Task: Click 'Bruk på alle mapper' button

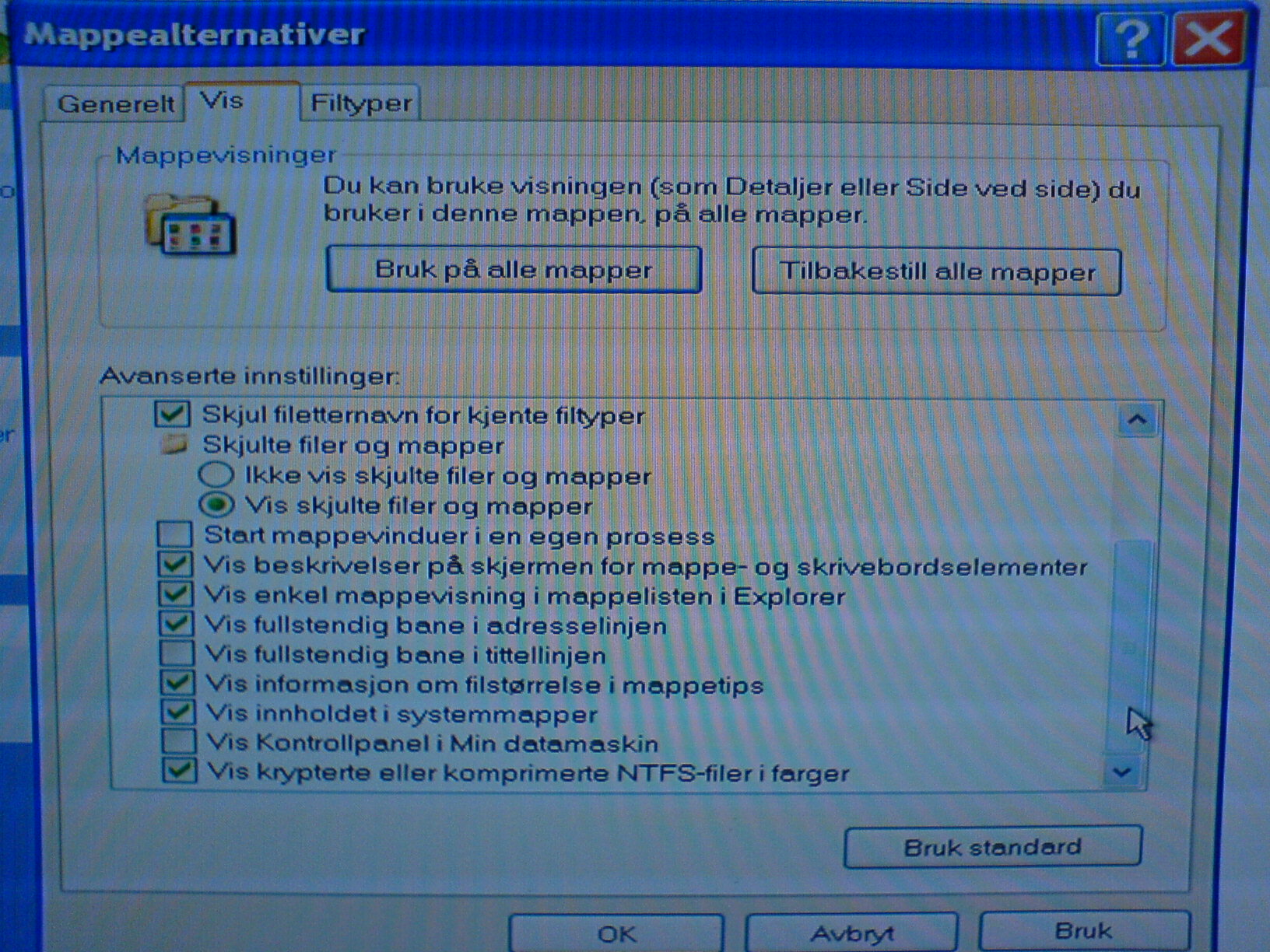Action: click(x=514, y=270)
